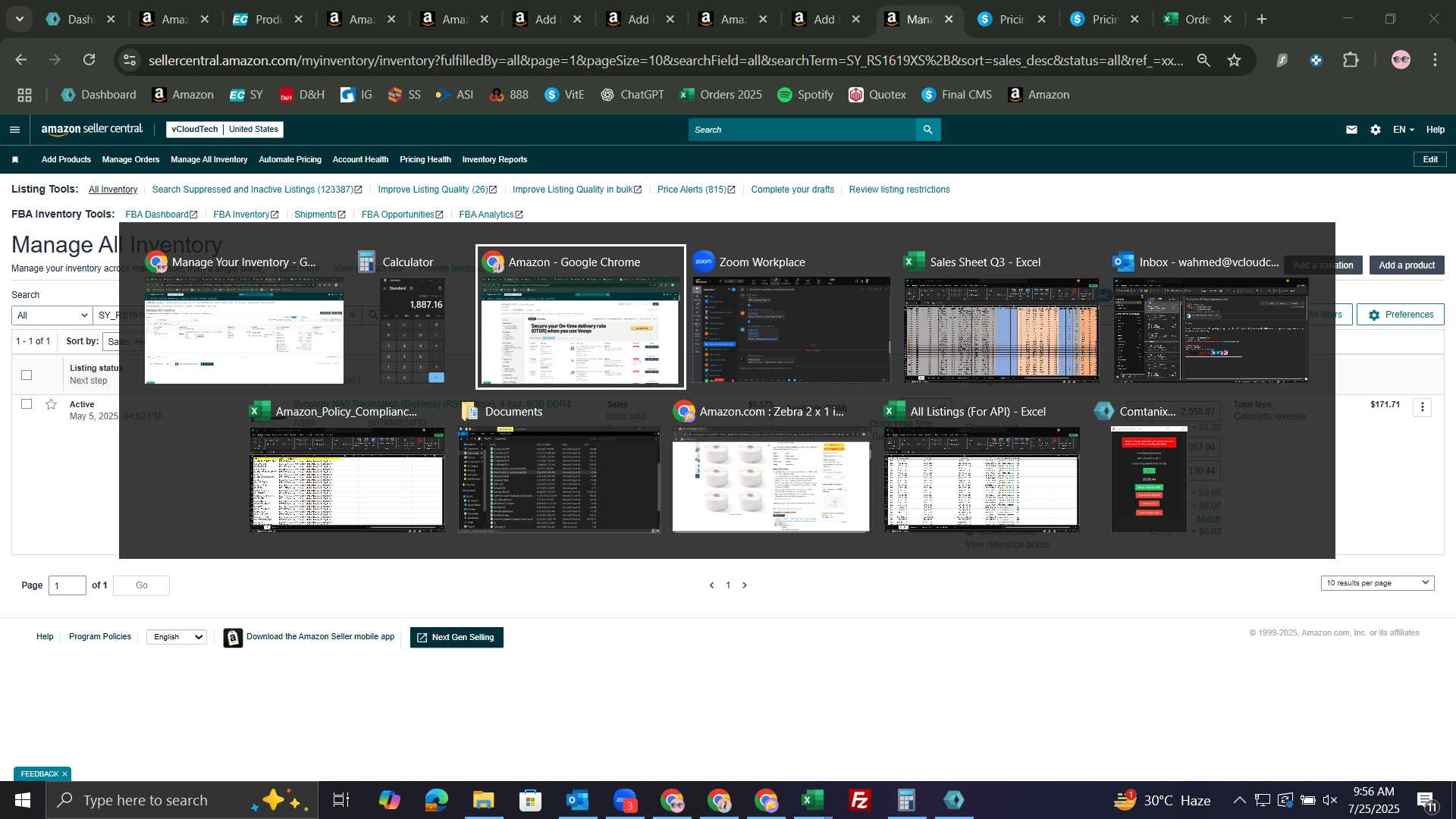The image size is (1456, 819).
Task: Select Zoom Workplace window in task switcher
Action: coord(790,317)
